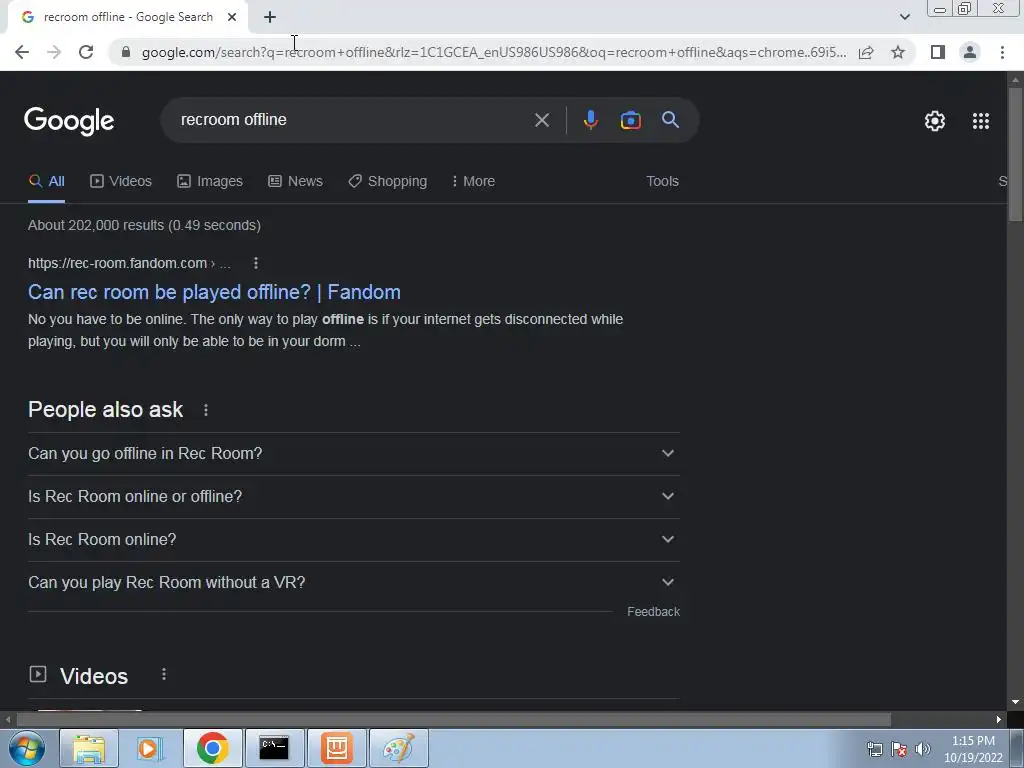This screenshot has width=1024, height=768.
Task: Bookmark this page with the star icon
Action: (x=898, y=52)
